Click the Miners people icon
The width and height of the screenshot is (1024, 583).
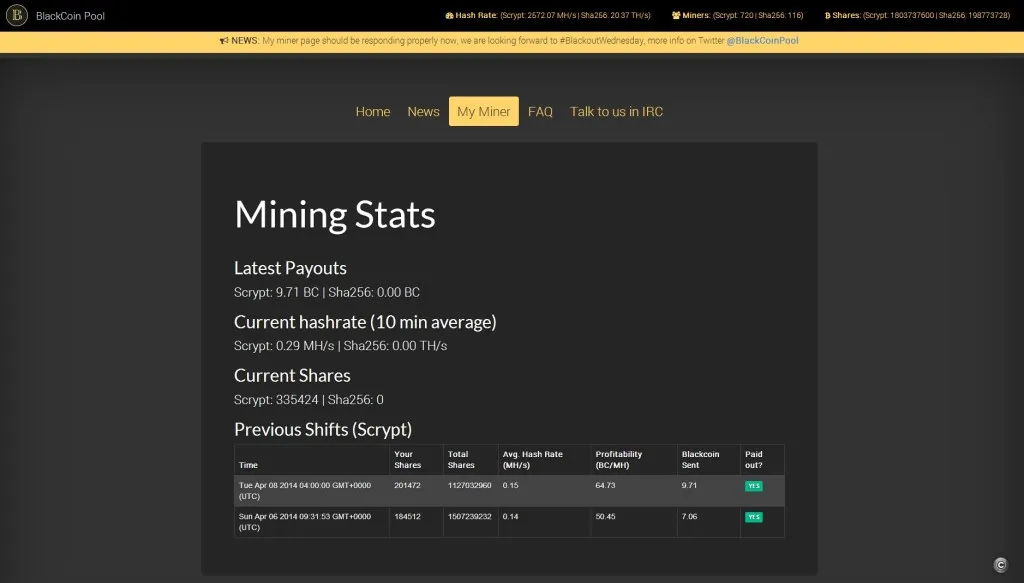click(676, 16)
